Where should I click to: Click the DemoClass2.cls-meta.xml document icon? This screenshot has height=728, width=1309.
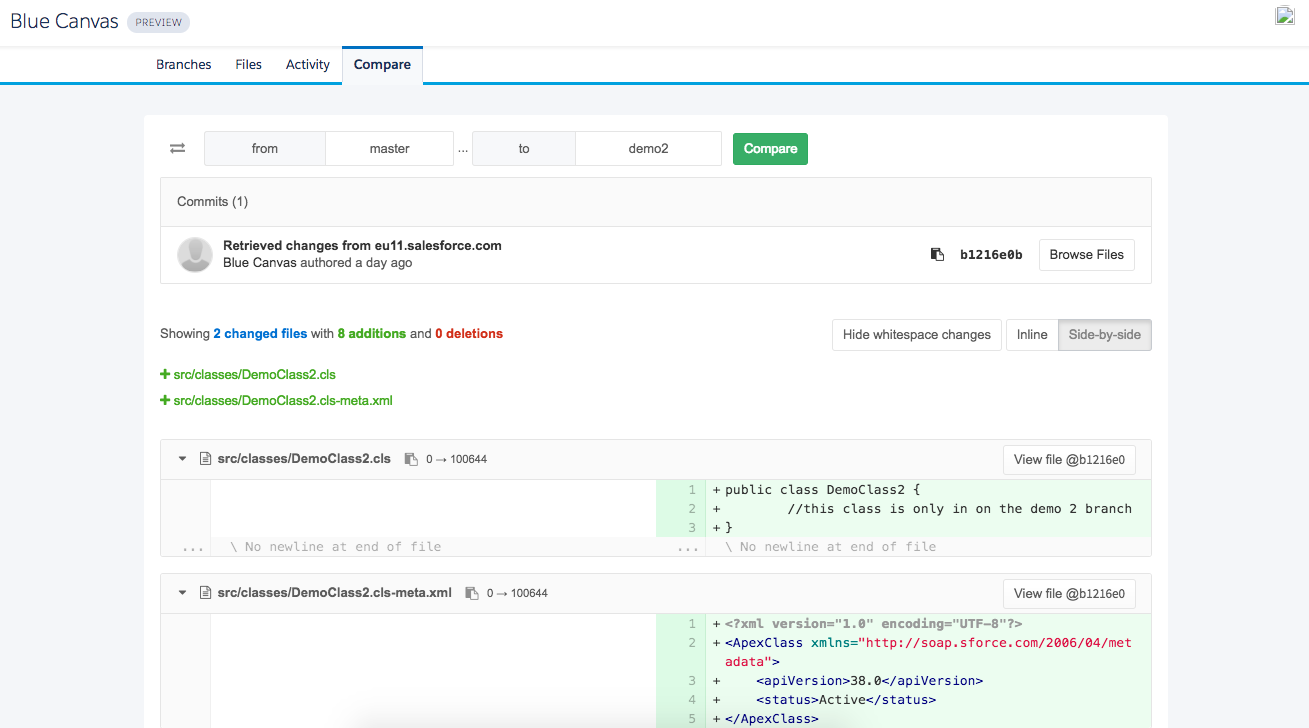click(x=206, y=593)
